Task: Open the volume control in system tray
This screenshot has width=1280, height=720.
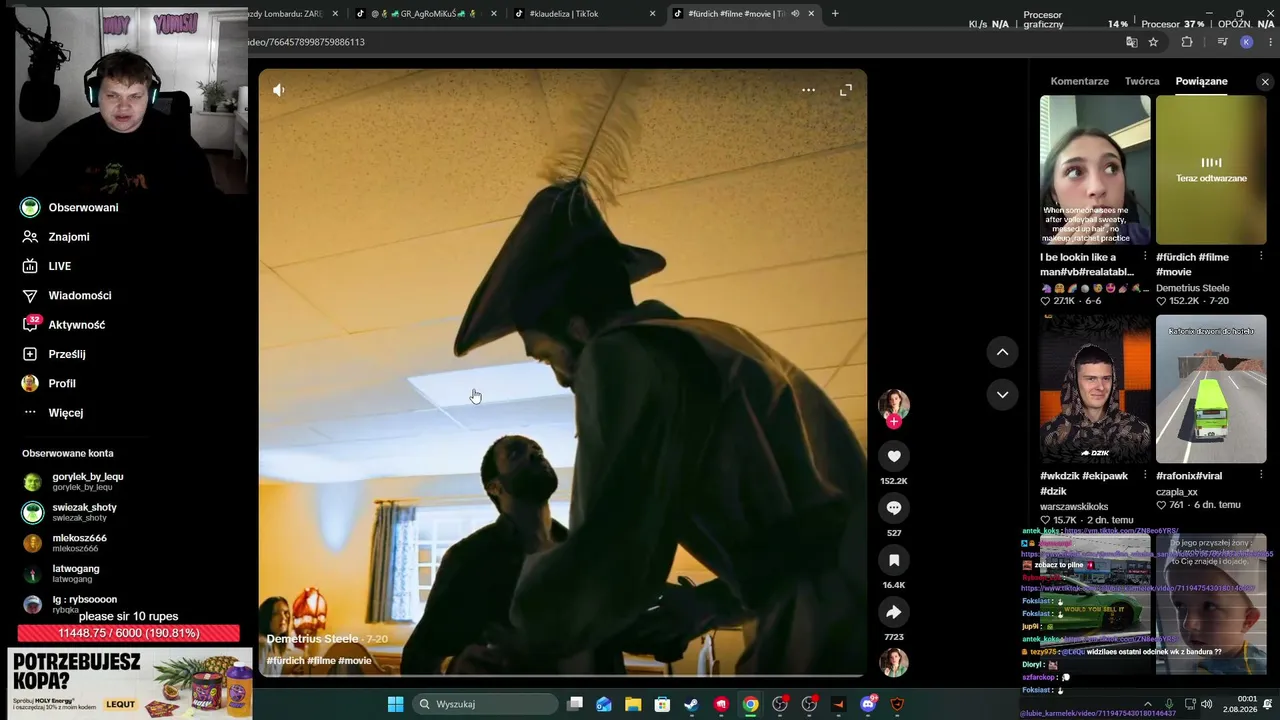Action: (x=1207, y=704)
